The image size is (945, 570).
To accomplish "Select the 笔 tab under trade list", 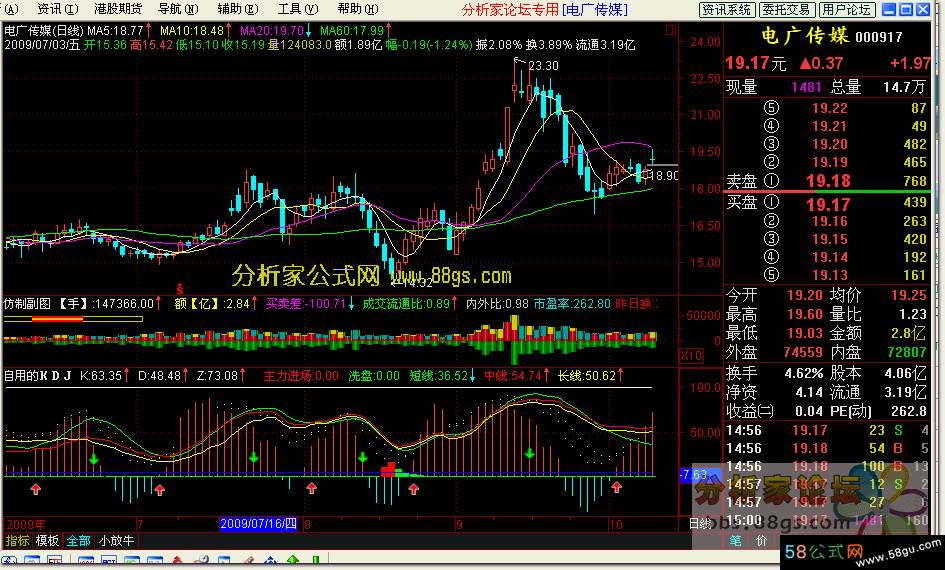I will tap(735, 540).
